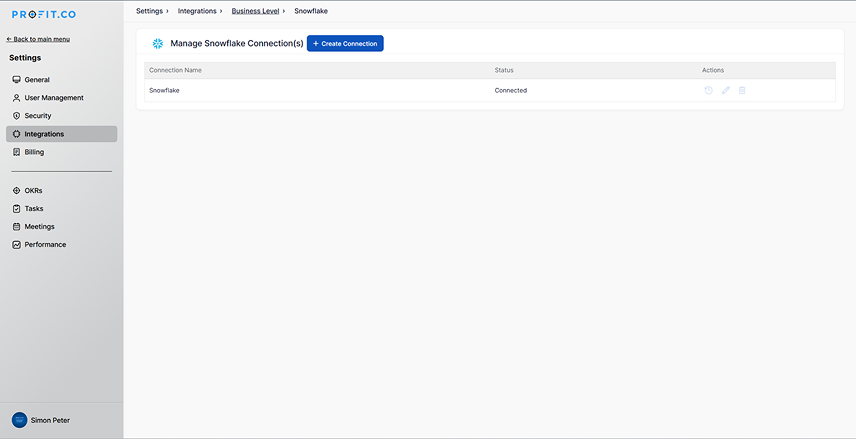Click the Settings sidebar heading

pyautogui.click(x=25, y=58)
